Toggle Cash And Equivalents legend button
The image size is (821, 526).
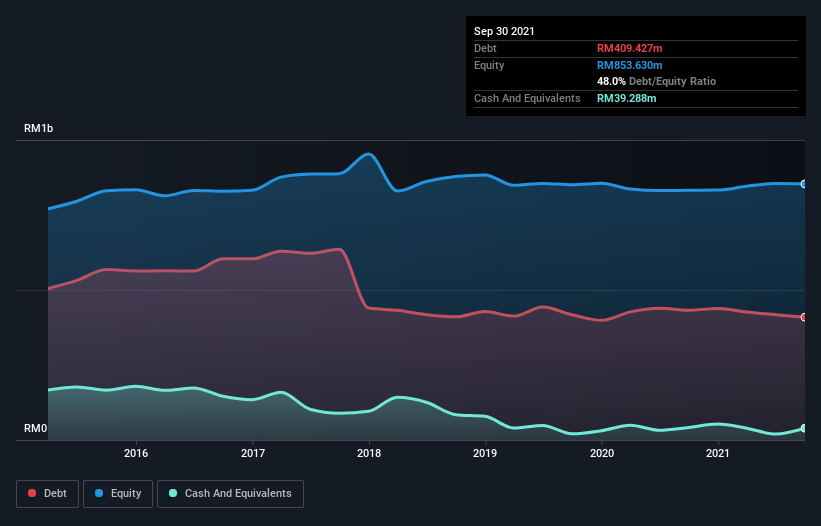click(230, 494)
